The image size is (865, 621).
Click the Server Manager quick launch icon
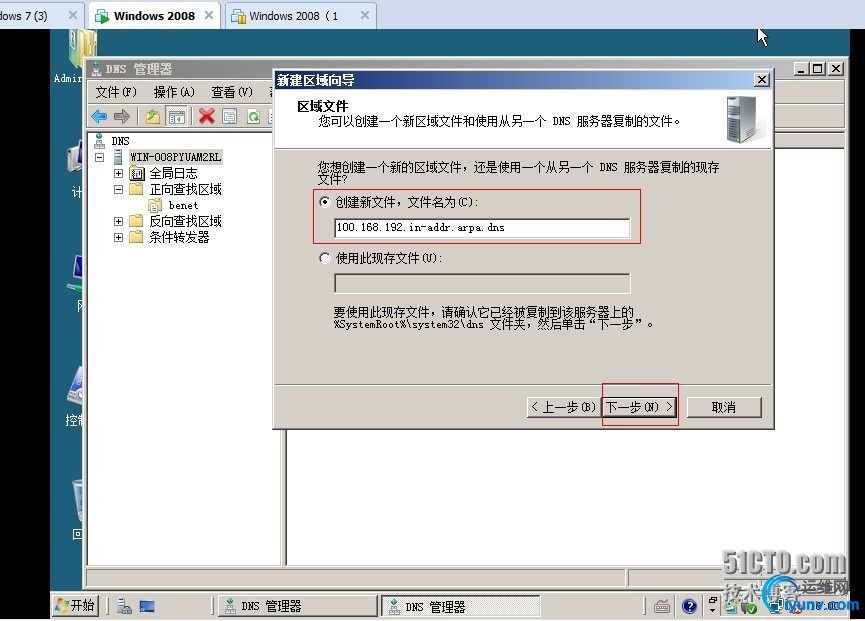124,607
